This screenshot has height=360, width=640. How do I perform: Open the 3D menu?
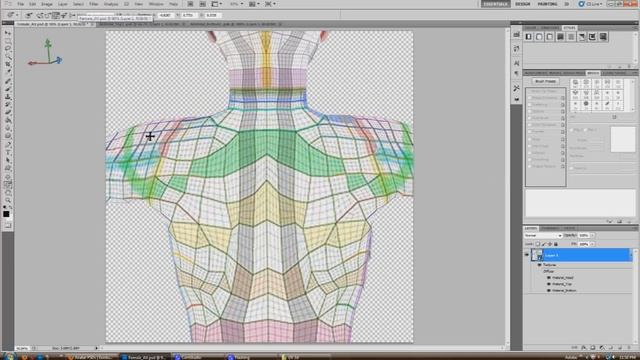click(126, 4)
